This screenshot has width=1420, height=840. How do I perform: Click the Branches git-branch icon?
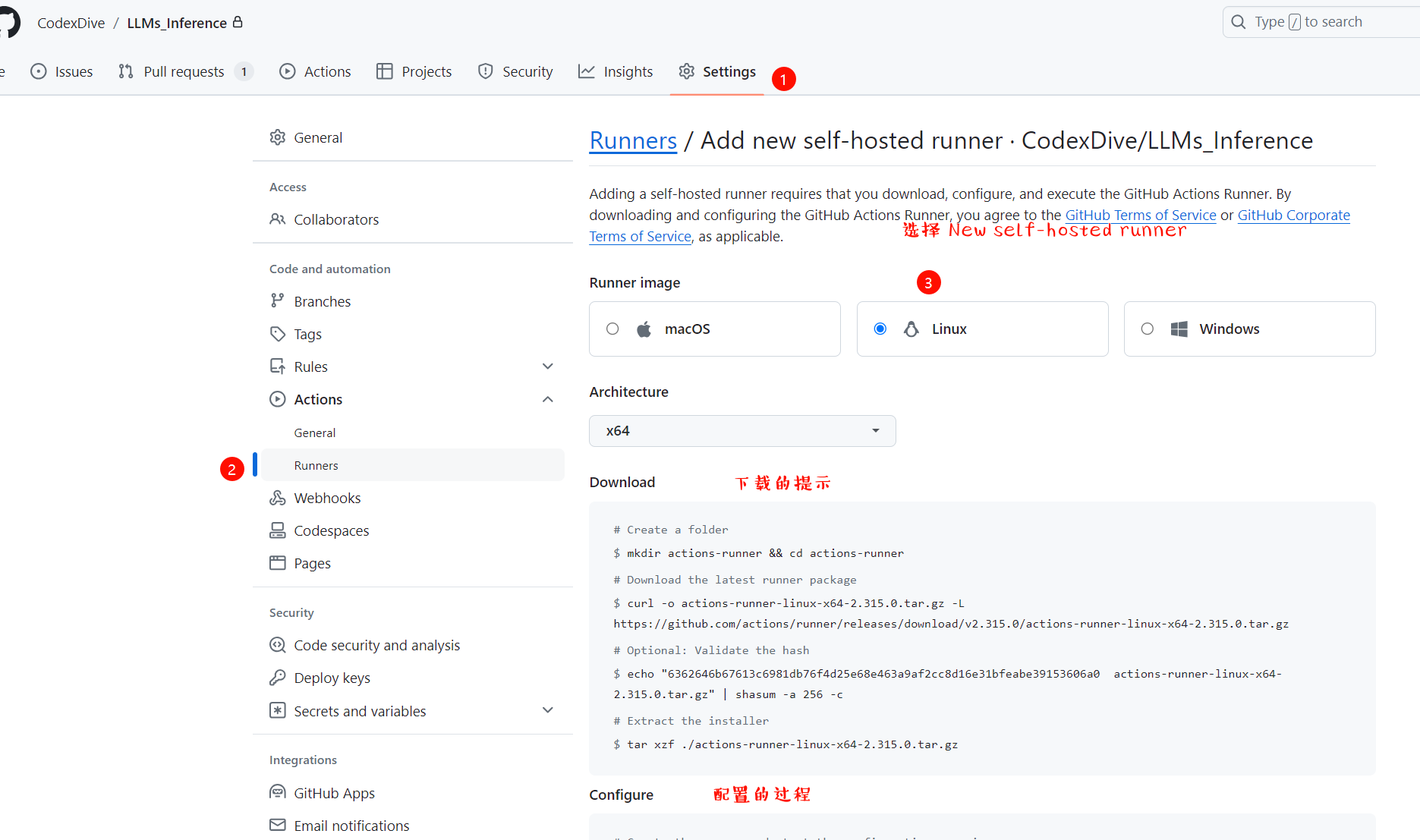[x=278, y=301]
